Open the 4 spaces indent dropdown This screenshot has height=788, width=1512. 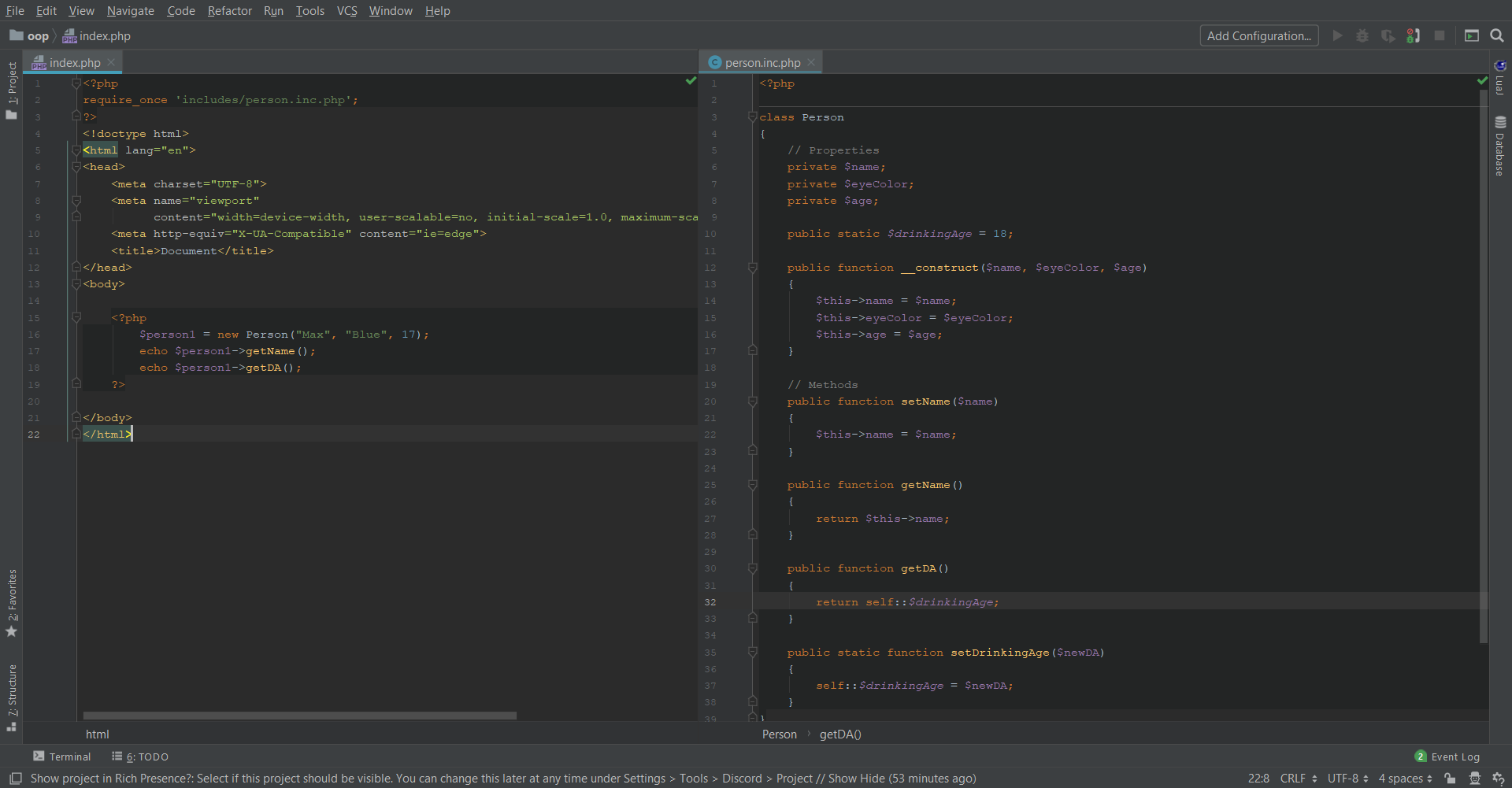(1405, 779)
